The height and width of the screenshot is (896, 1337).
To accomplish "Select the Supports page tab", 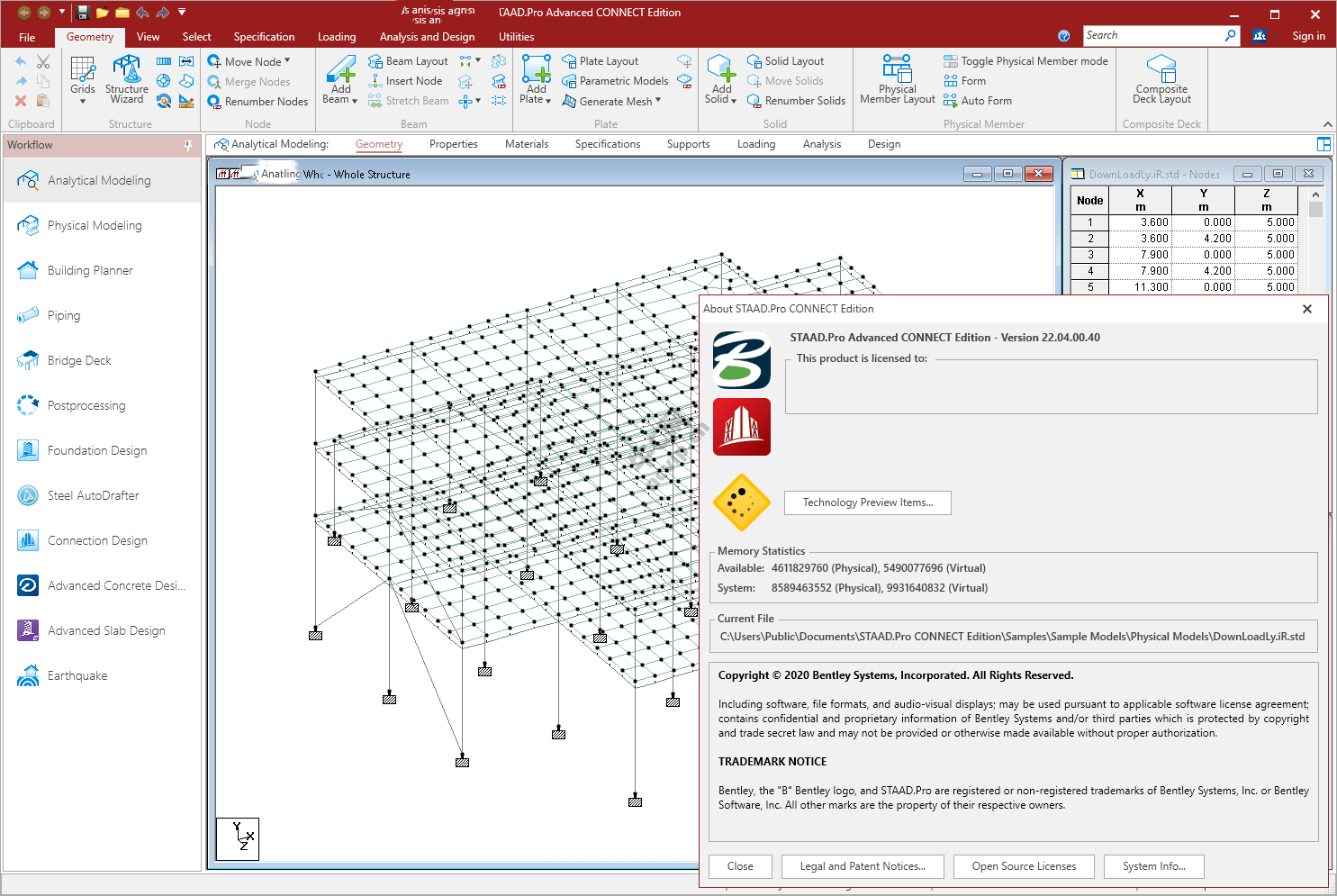I will click(x=688, y=144).
